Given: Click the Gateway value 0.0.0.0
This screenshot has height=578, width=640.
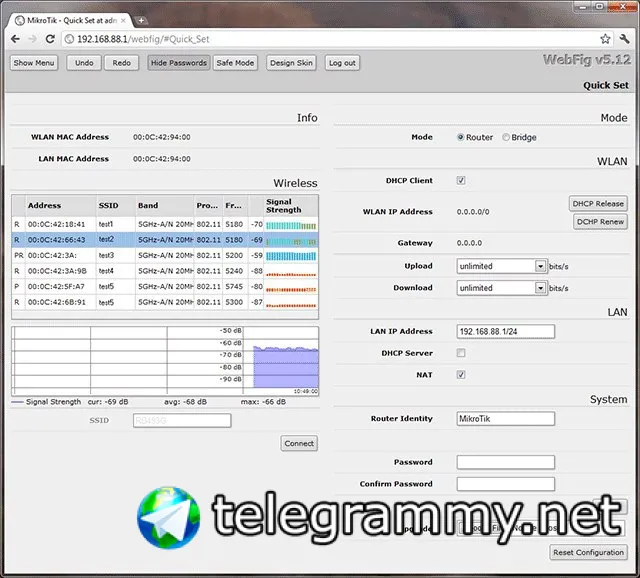Looking at the screenshot, I should click(x=469, y=243).
